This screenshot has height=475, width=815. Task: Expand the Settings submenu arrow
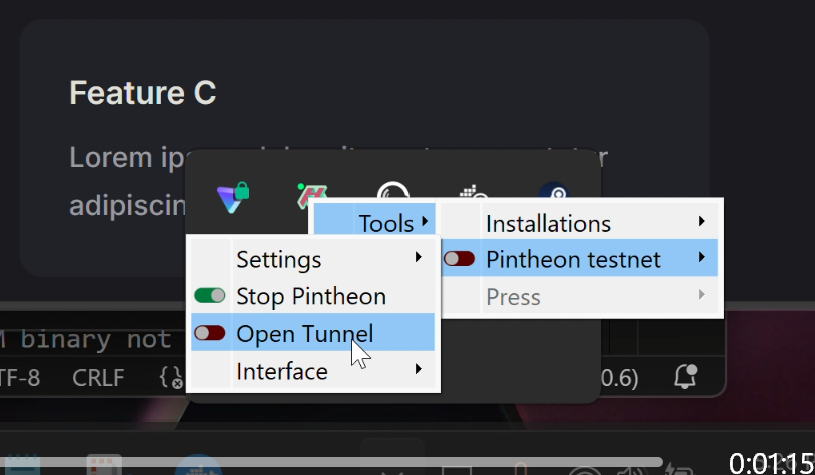point(417,258)
